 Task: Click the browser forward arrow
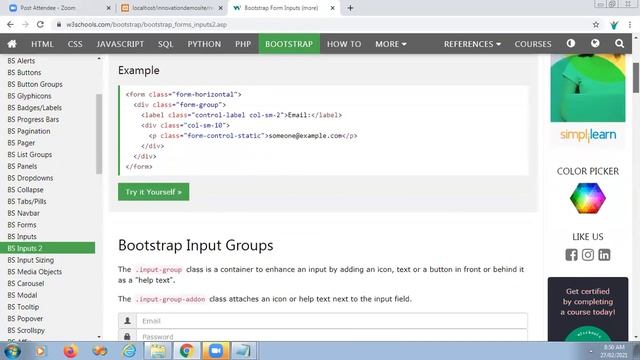tap(25, 24)
